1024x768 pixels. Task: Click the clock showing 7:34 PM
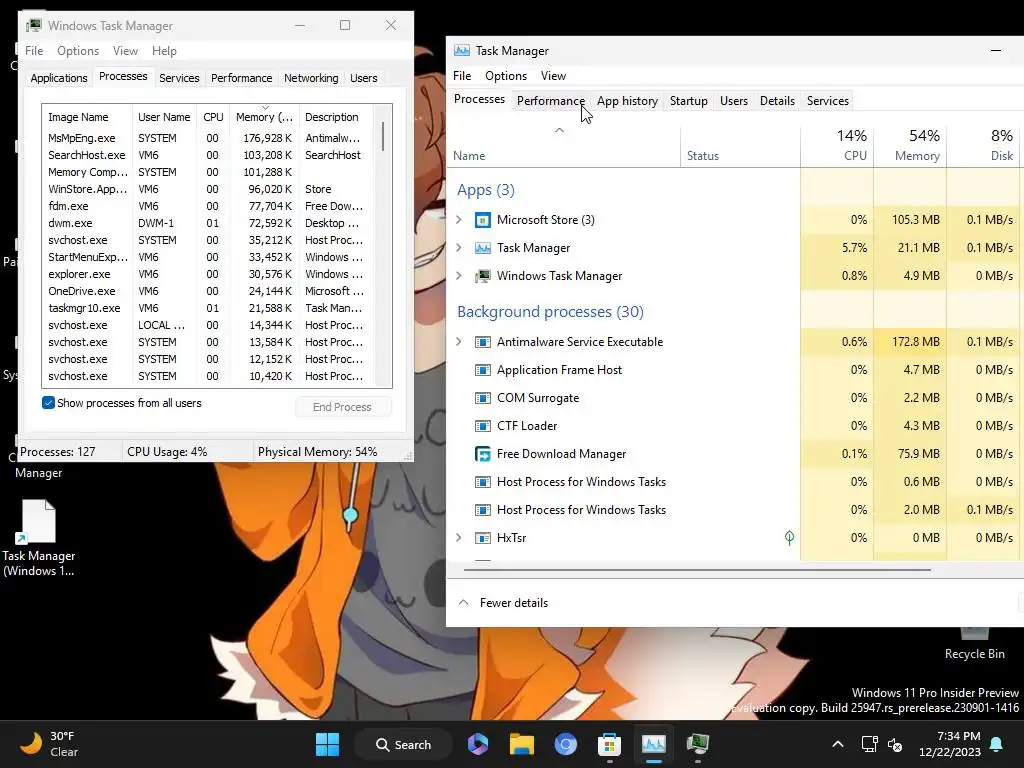pyautogui.click(x=950, y=744)
